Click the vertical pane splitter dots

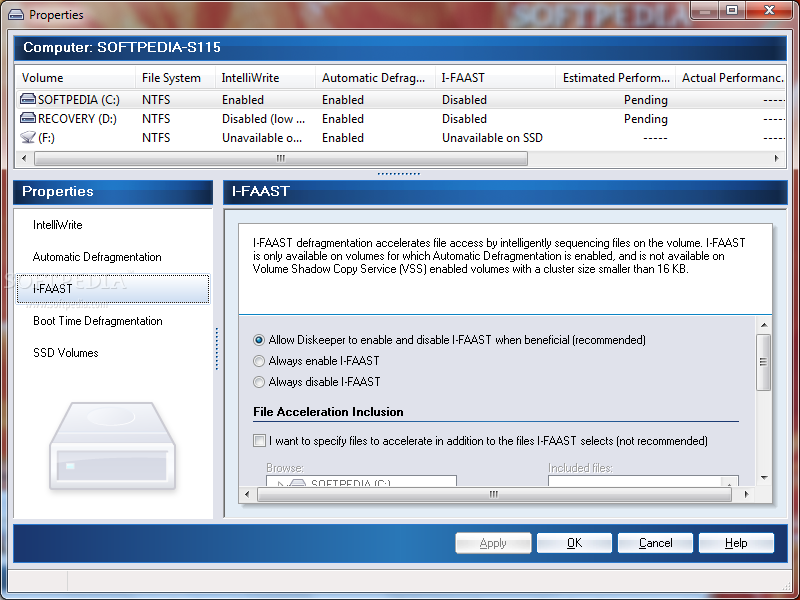pos(217,348)
